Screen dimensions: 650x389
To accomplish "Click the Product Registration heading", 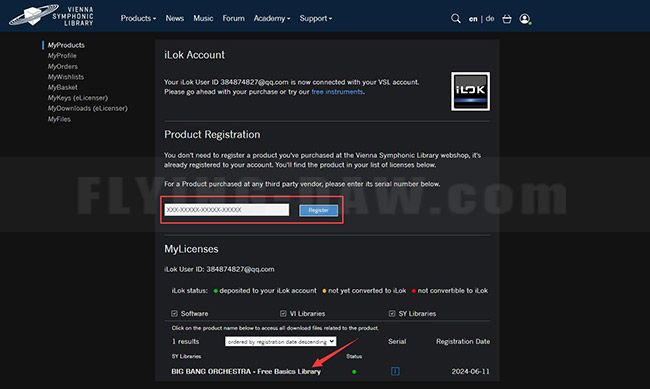I will coord(212,135).
